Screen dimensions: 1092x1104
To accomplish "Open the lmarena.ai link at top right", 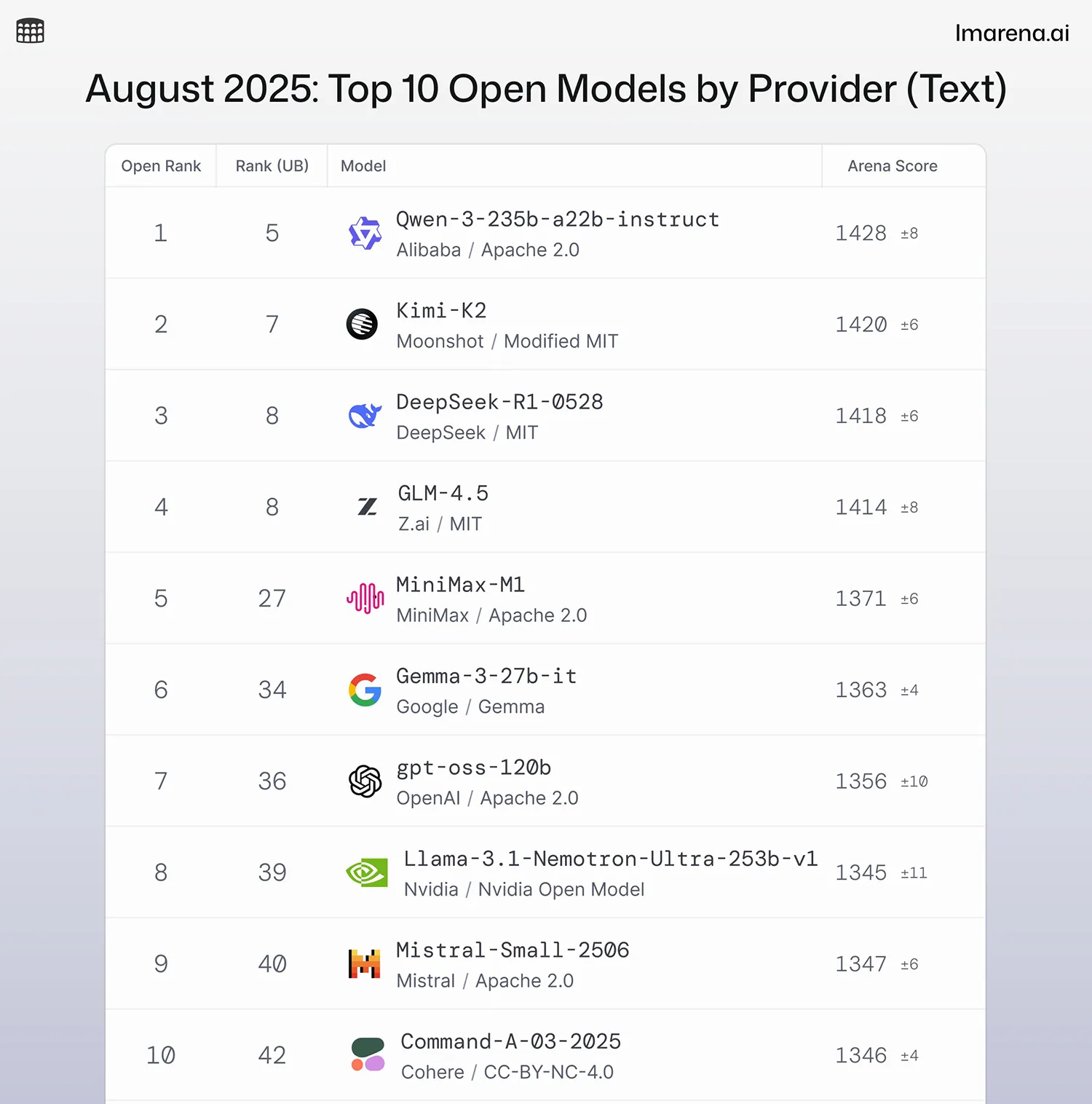I will (1012, 33).
